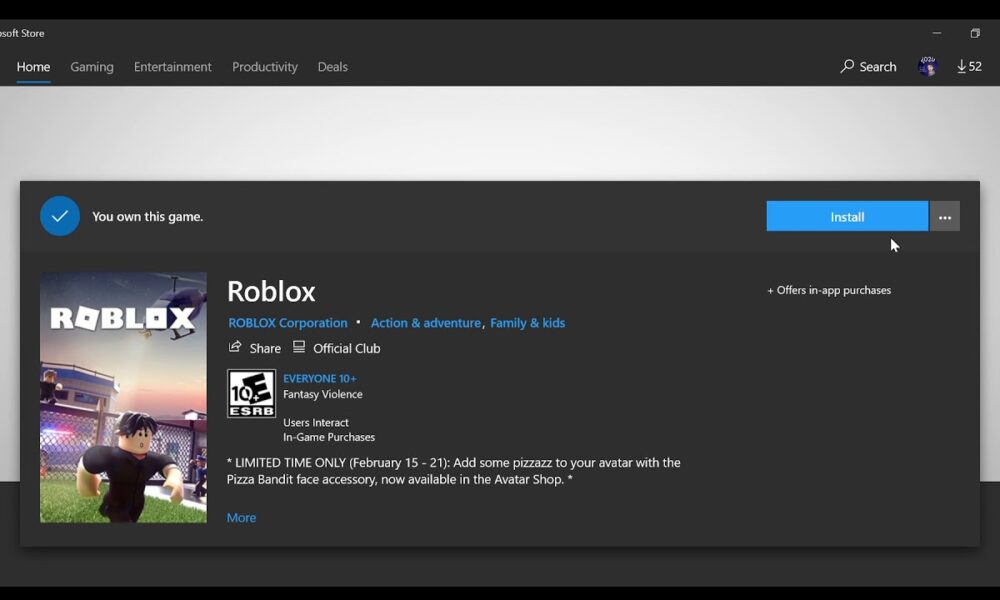Install the Roblox game
1000x600 pixels.
[847, 216]
